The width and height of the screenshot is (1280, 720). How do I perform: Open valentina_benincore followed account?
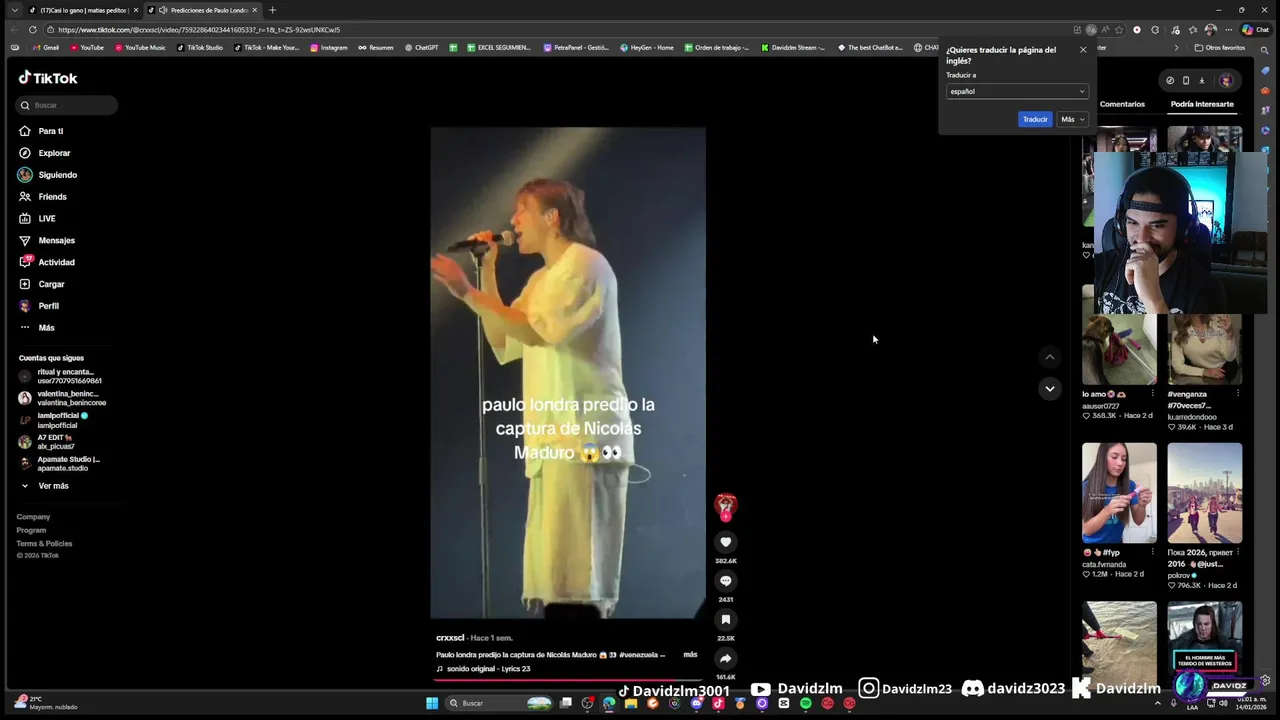[62, 398]
